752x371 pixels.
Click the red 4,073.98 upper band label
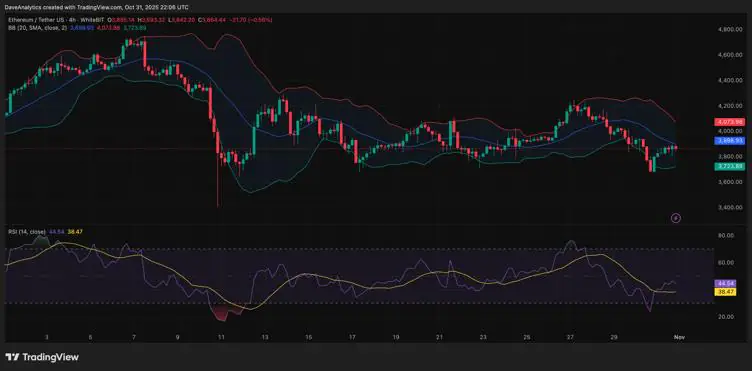pyautogui.click(x=730, y=121)
